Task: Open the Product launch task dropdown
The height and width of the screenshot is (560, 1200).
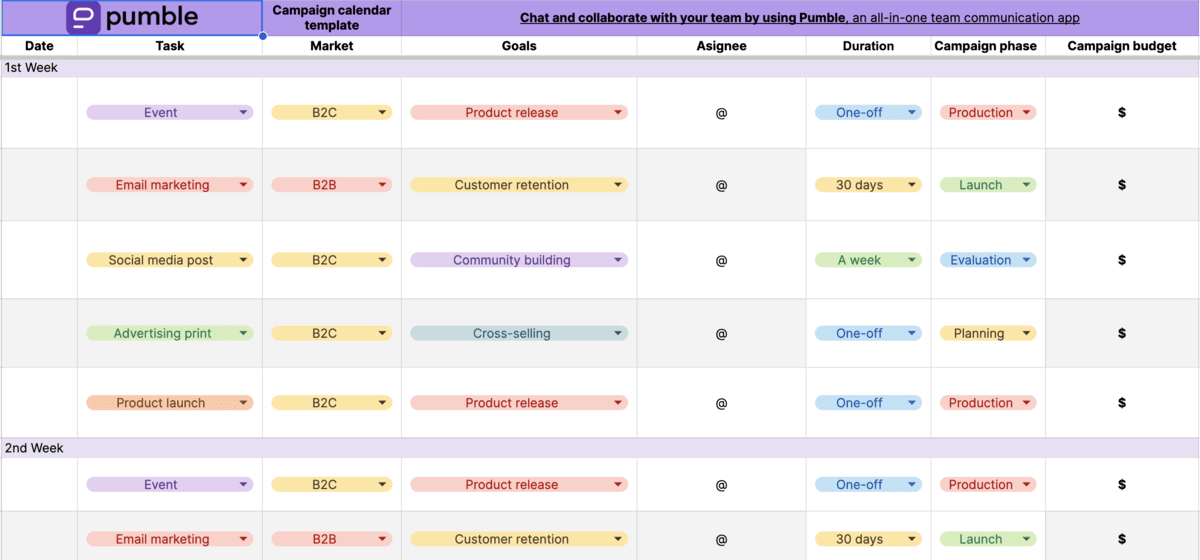Action: 170,403
